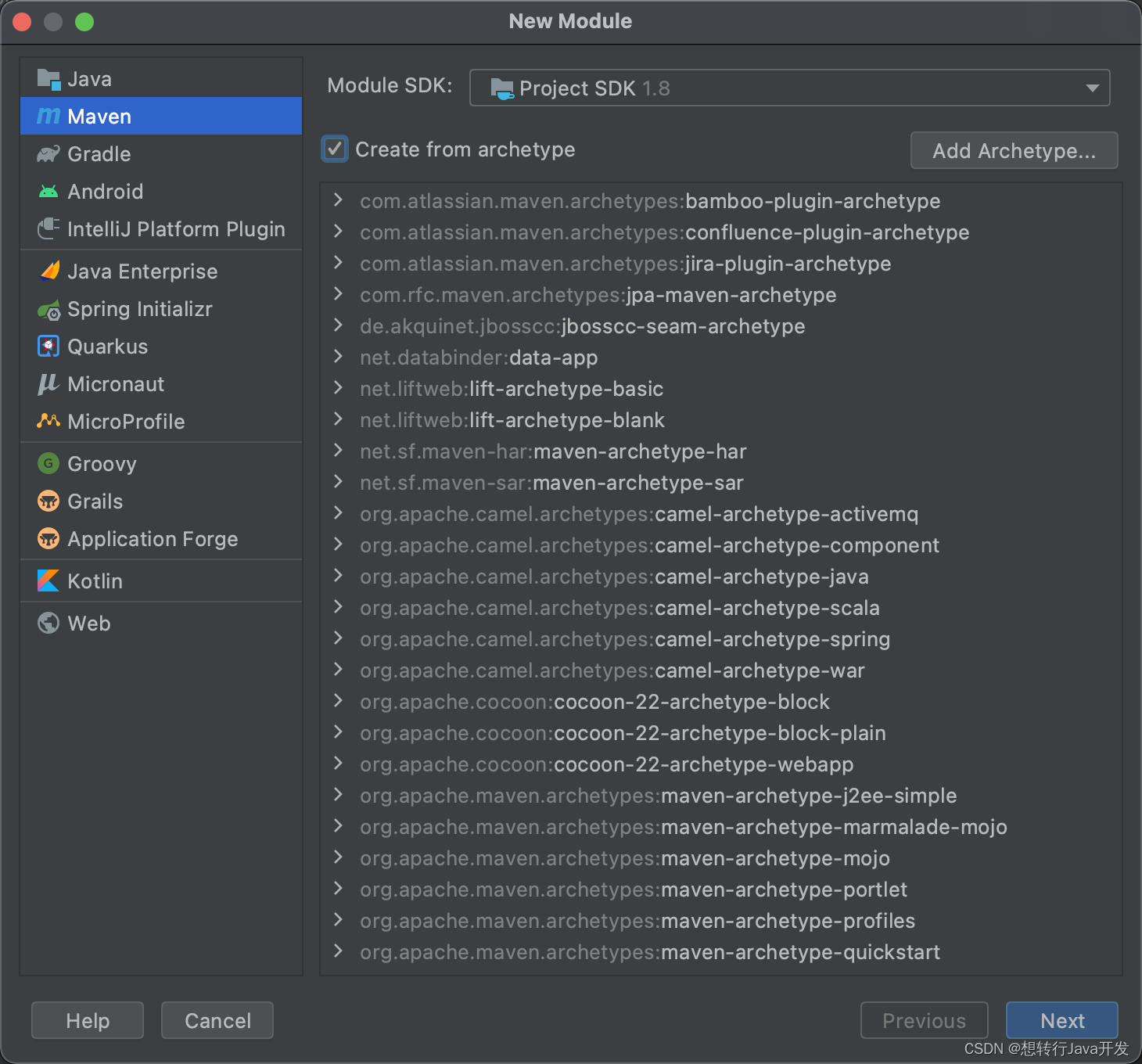
Task: Click the Grails icon
Action: [48, 501]
